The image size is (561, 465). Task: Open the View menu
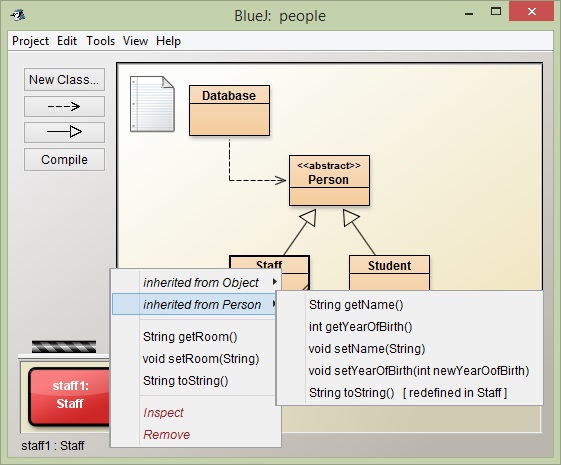tap(135, 41)
